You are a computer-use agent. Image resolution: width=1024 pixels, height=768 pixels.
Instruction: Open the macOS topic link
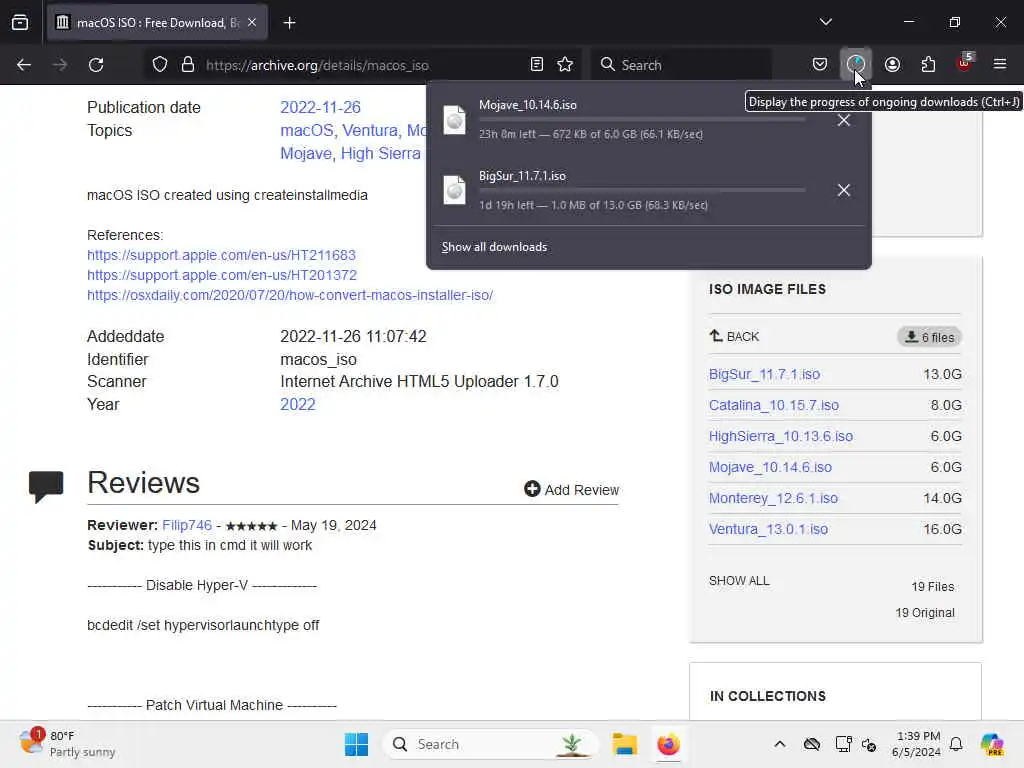(306, 131)
